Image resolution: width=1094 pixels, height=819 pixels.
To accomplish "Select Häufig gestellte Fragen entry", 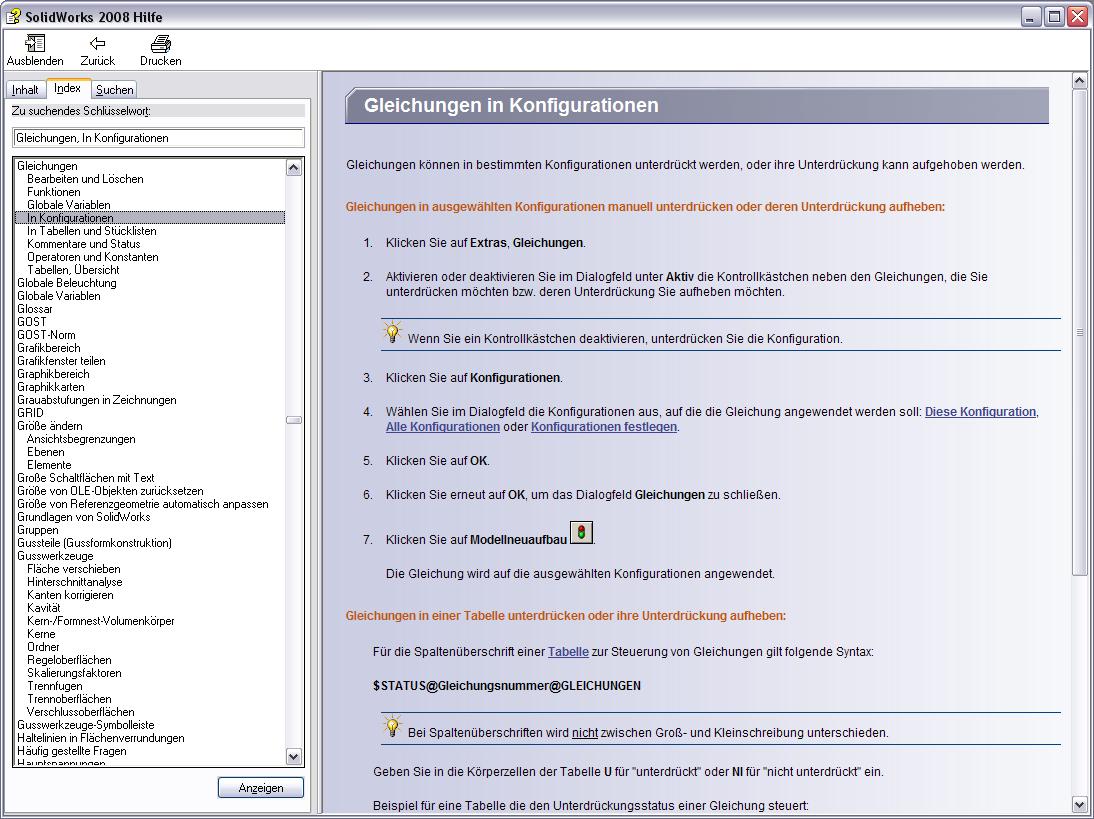I will tap(72, 752).
